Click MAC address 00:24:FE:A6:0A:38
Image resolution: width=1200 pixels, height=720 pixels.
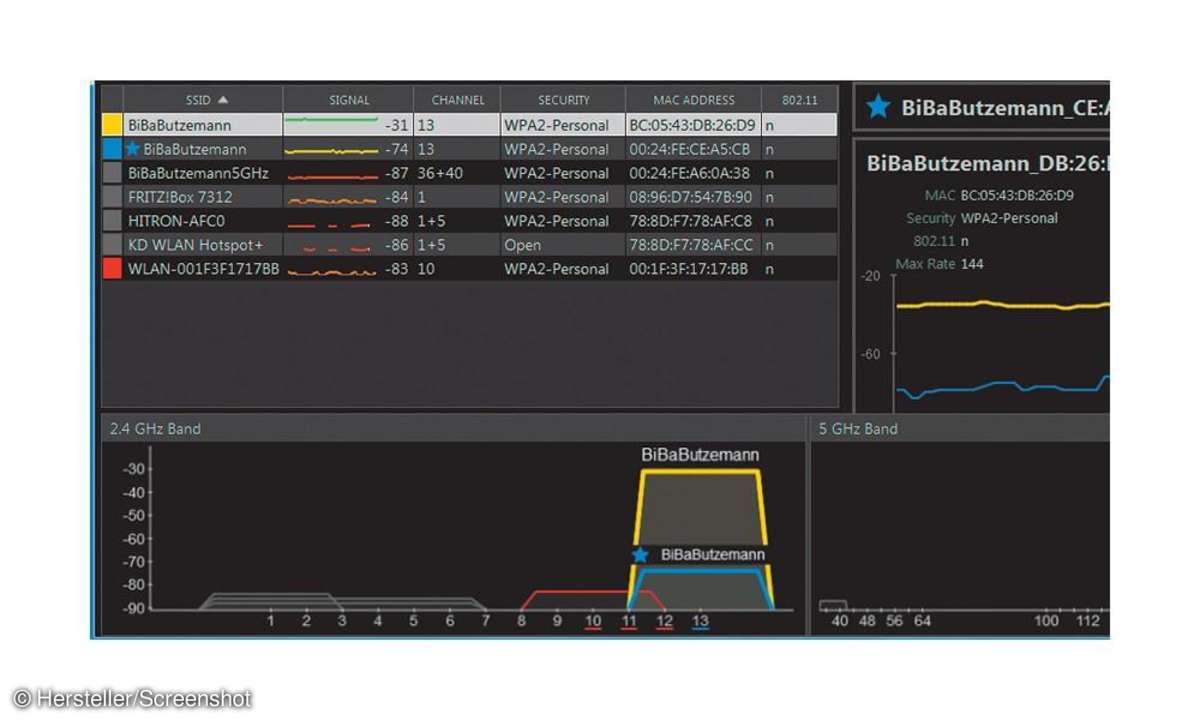coord(689,173)
